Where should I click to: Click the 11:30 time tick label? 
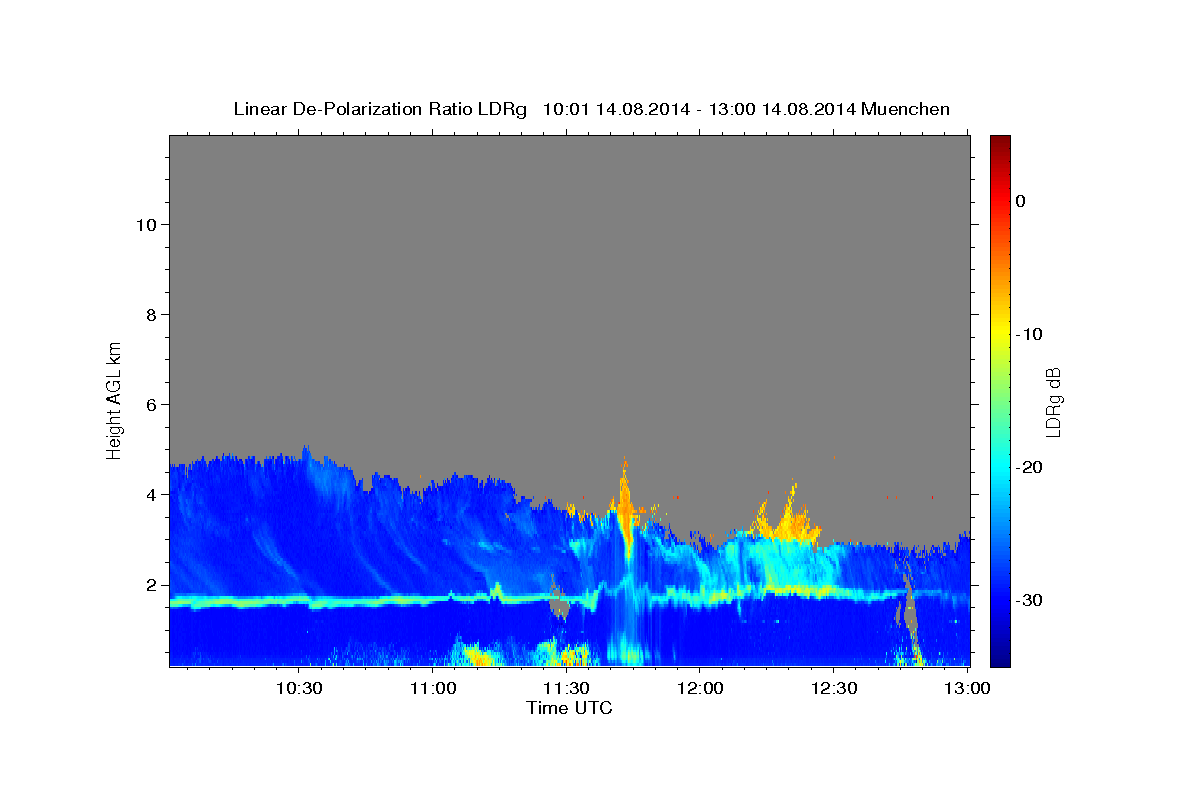pos(566,688)
